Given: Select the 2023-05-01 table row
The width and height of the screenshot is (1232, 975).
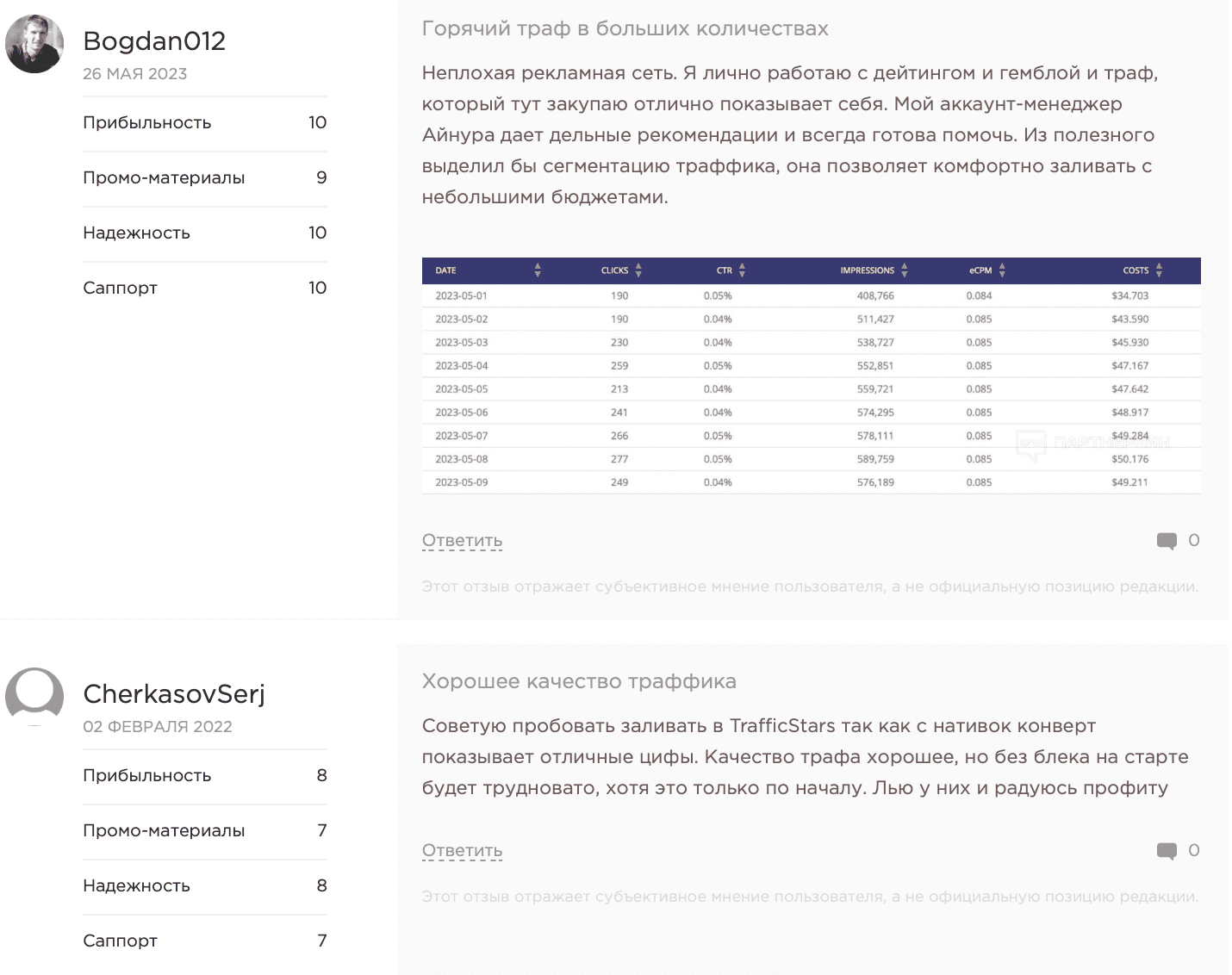Looking at the screenshot, I should click(811, 295).
